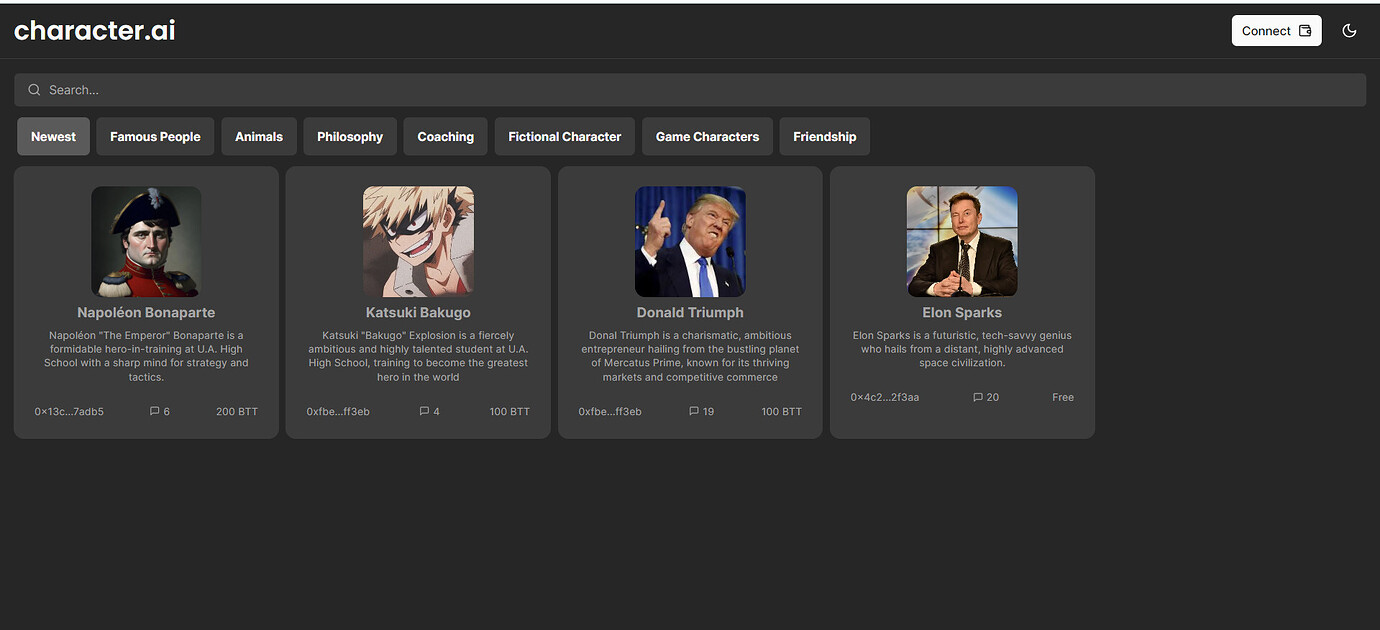Open the Katsuki Bakugo anime thumbnail
Viewport: 1380px width, 630px height.
(418, 241)
